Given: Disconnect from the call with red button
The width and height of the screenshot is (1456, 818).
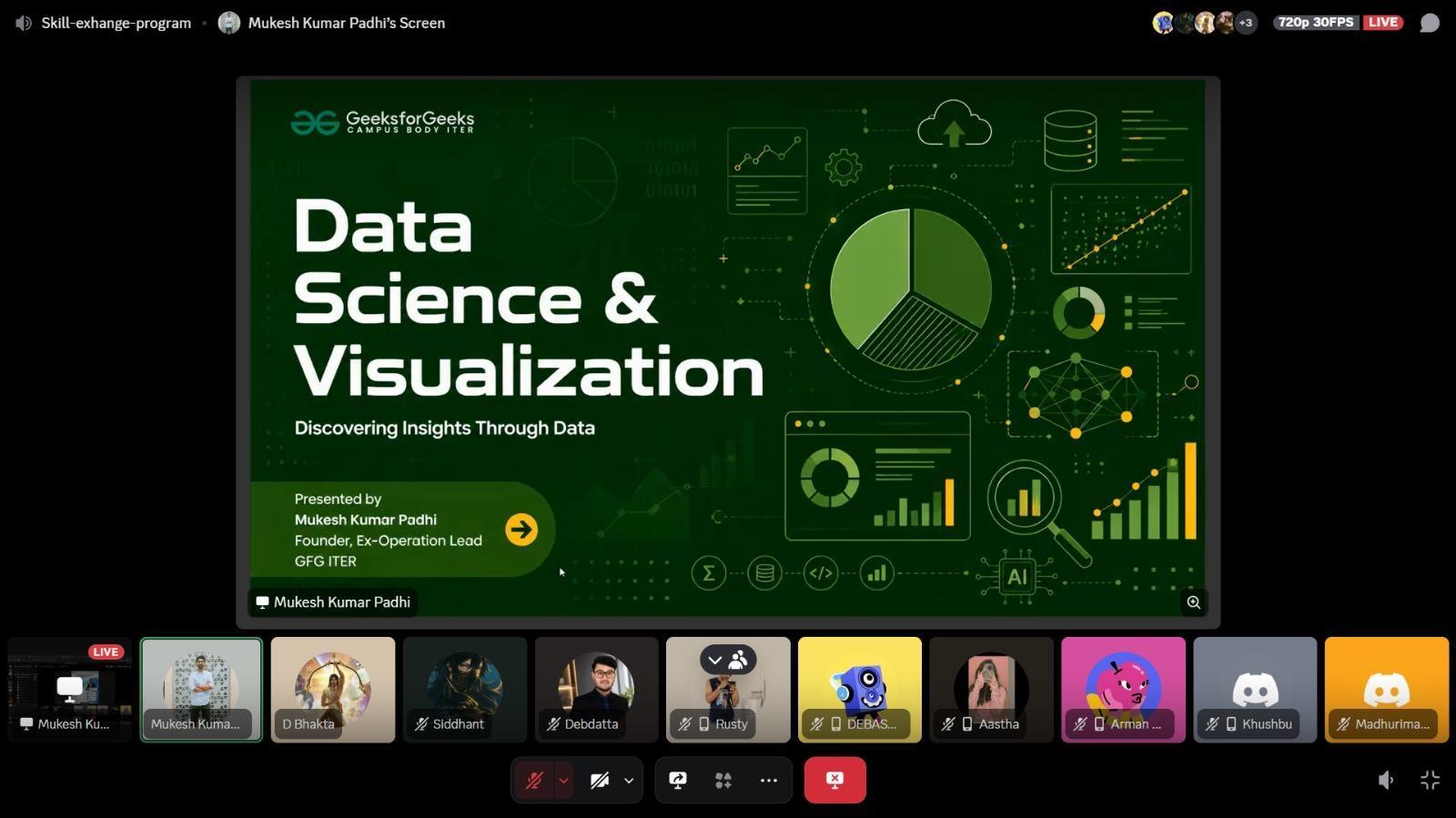Looking at the screenshot, I should 834,780.
